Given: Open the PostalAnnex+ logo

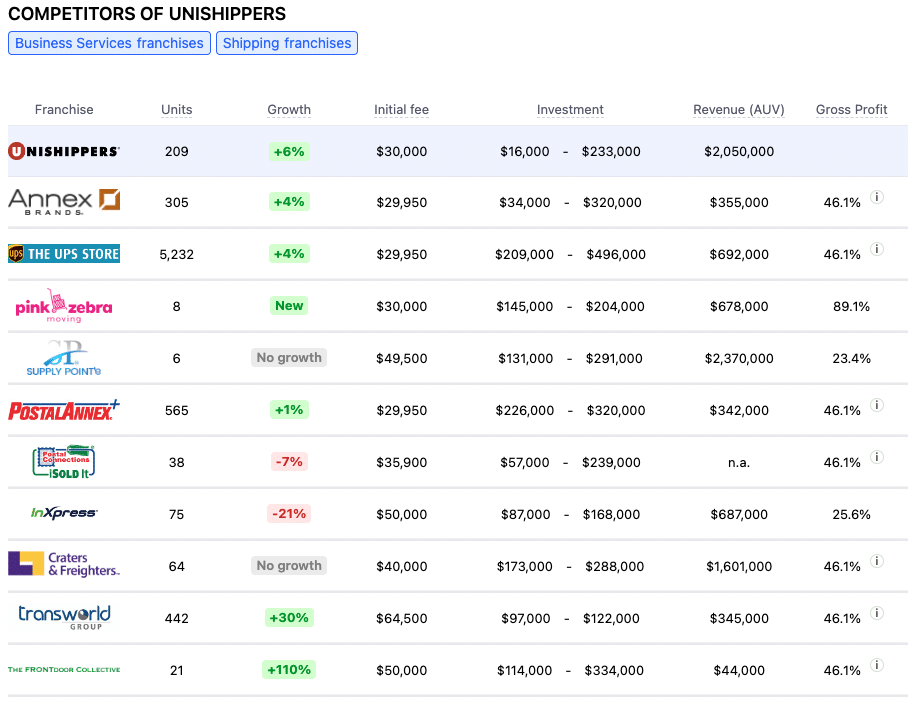Looking at the screenshot, I should coord(64,410).
